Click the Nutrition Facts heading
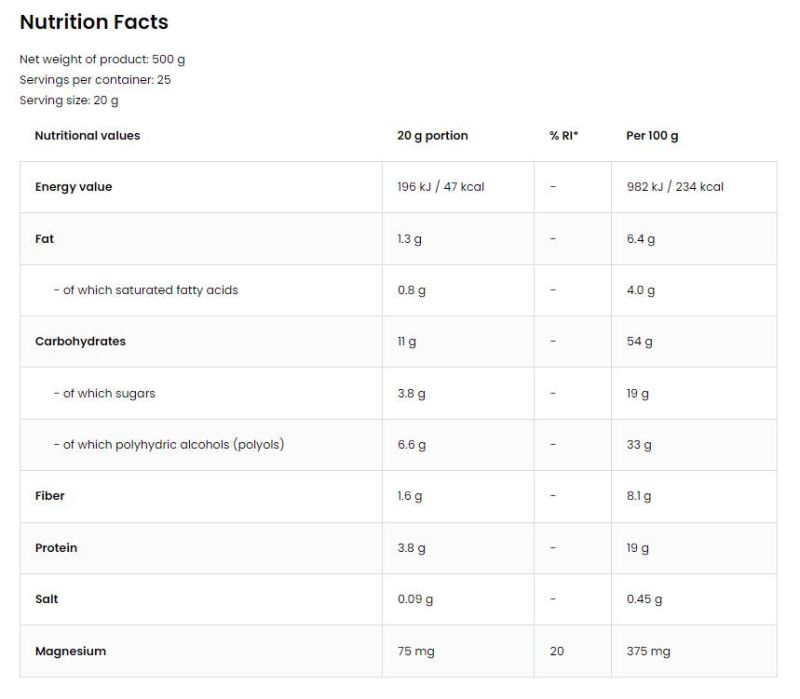 (x=94, y=22)
